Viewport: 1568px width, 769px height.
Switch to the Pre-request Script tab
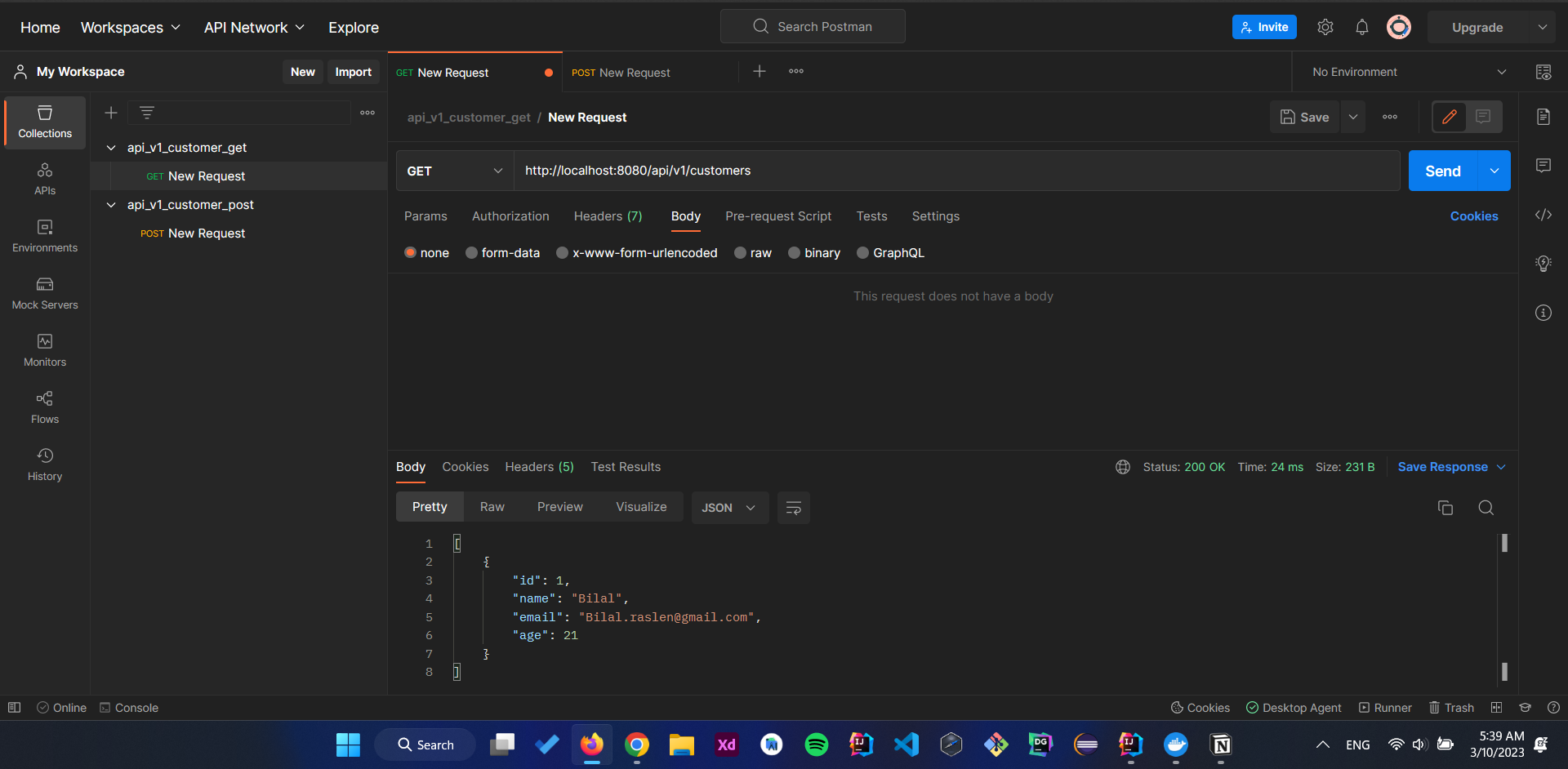point(778,216)
